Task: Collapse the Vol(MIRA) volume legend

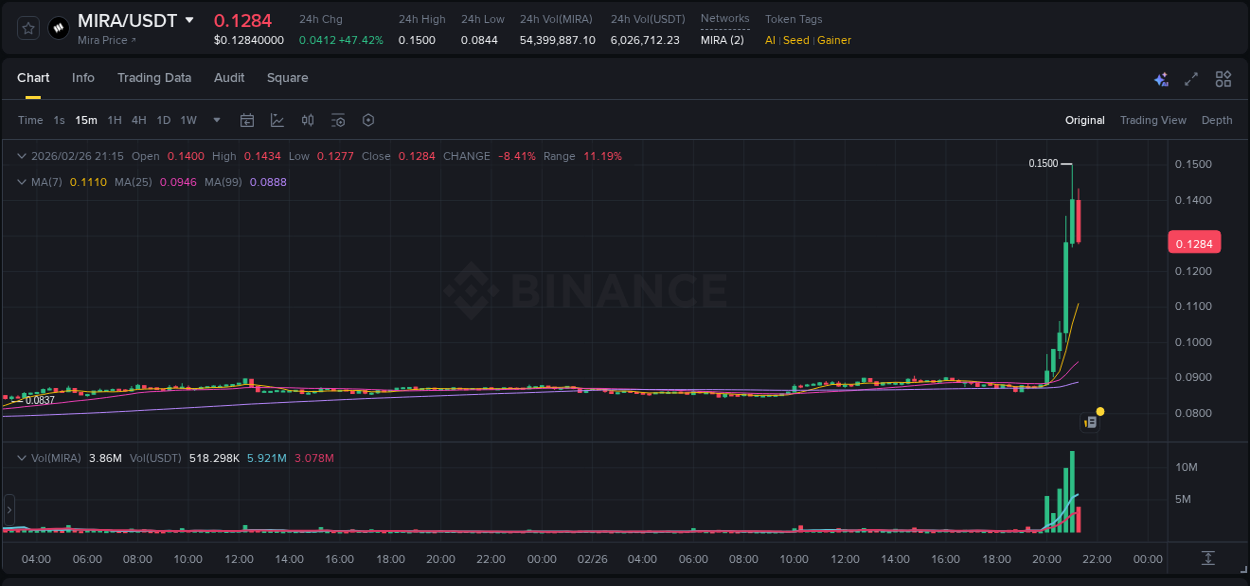Action: (x=20, y=457)
